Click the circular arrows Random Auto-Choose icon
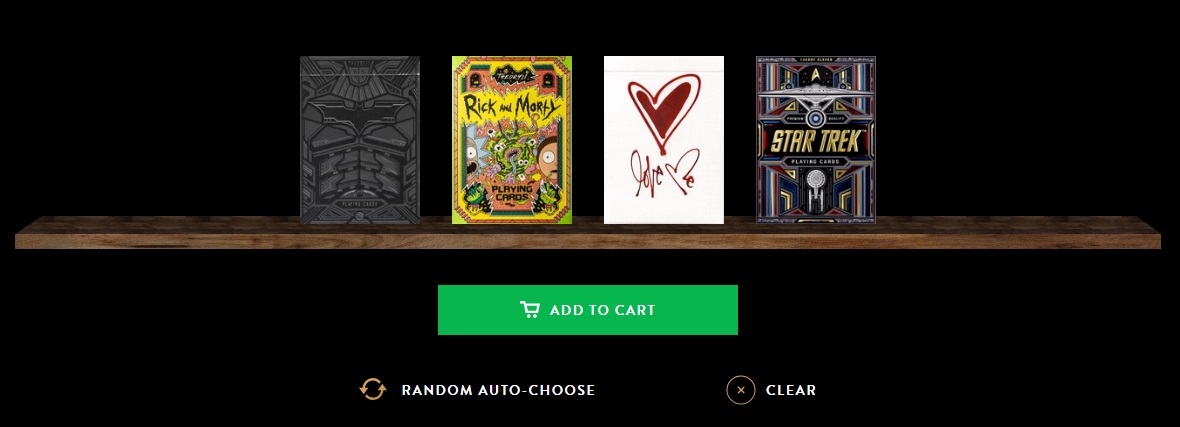 (x=373, y=389)
